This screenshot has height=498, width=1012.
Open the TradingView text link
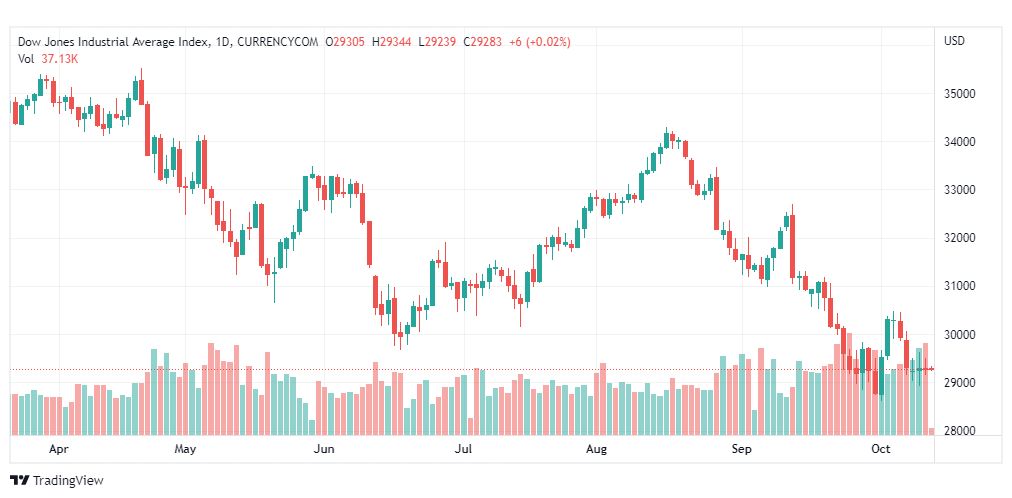[68, 481]
